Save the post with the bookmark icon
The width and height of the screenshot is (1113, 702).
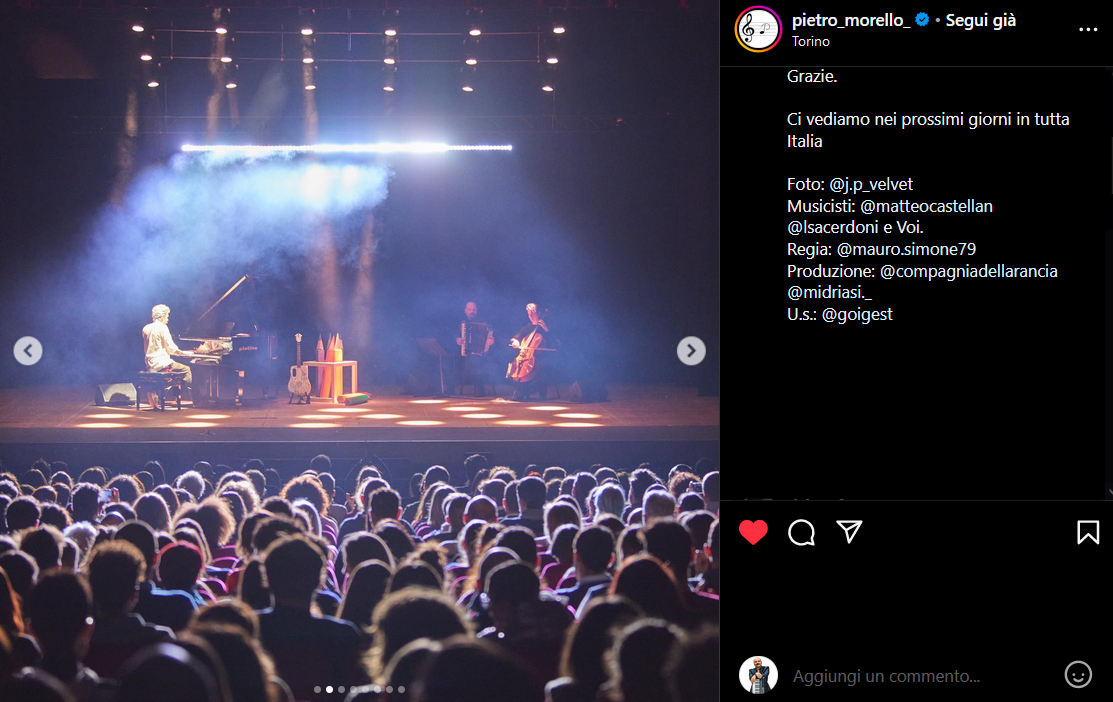coord(1088,532)
